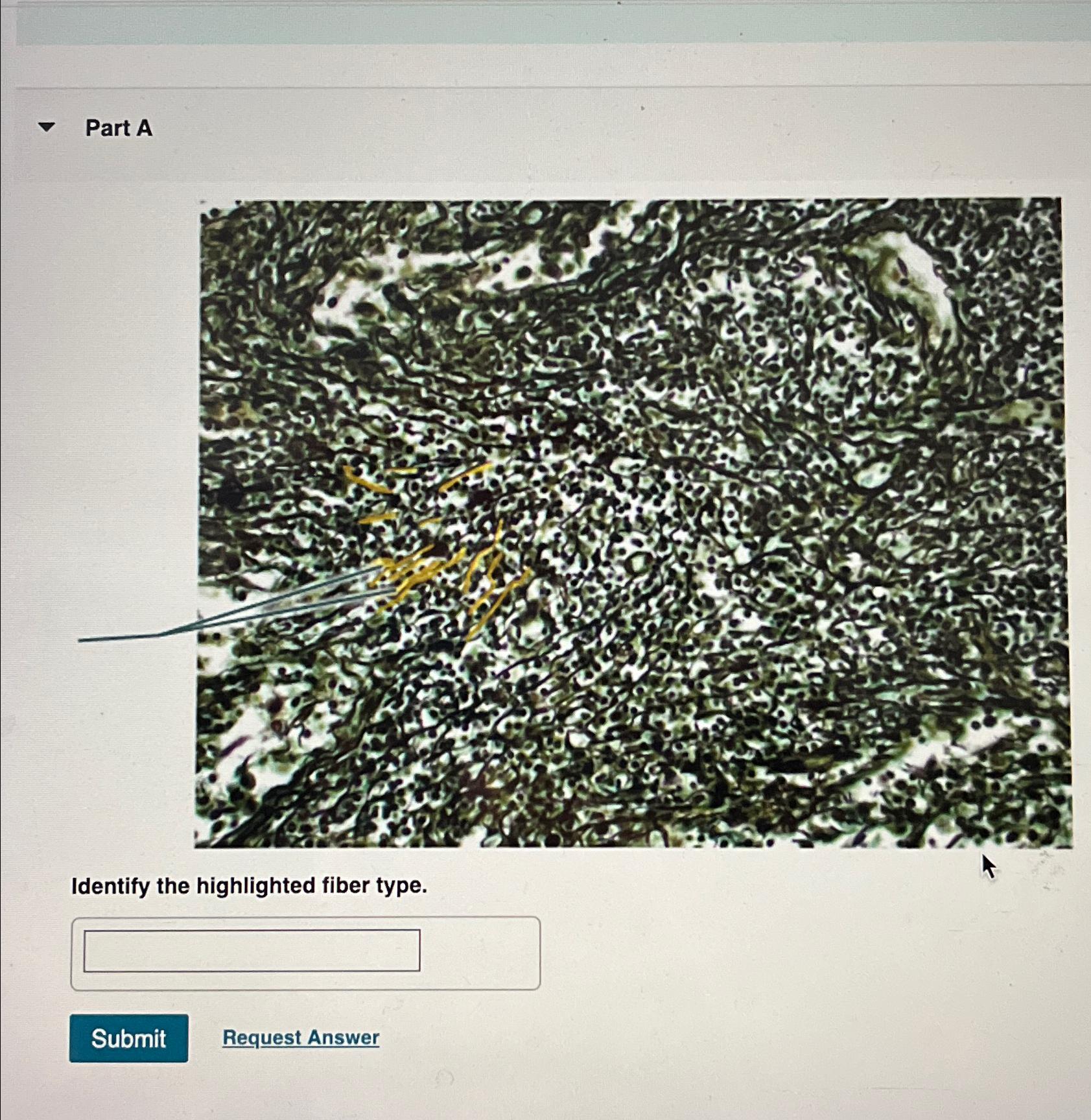The image size is (1091, 1120).
Task: Click the word 'highlighted' in the question
Action: point(256,886)
